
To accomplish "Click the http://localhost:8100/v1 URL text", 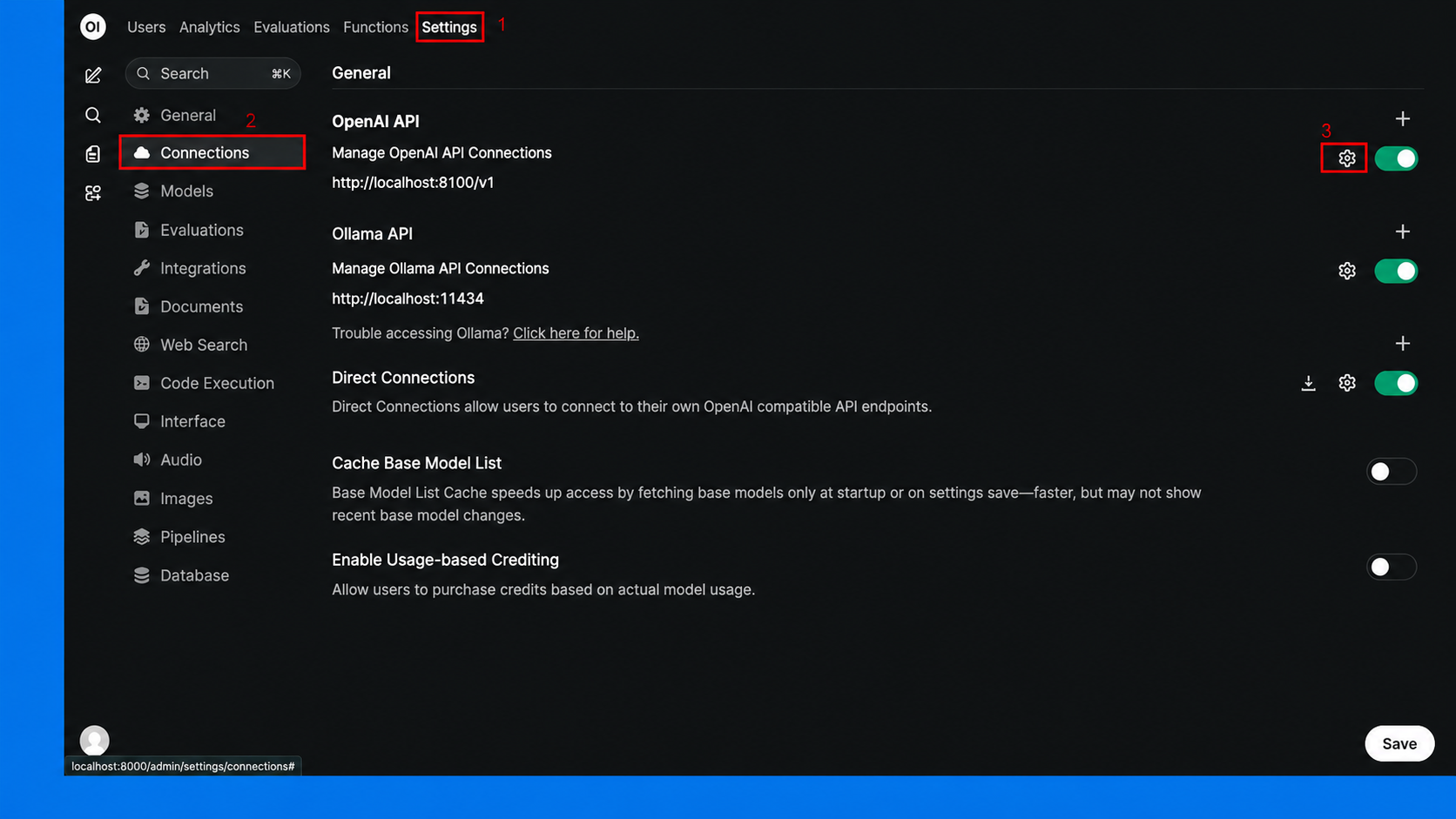I will pos(413,183).
